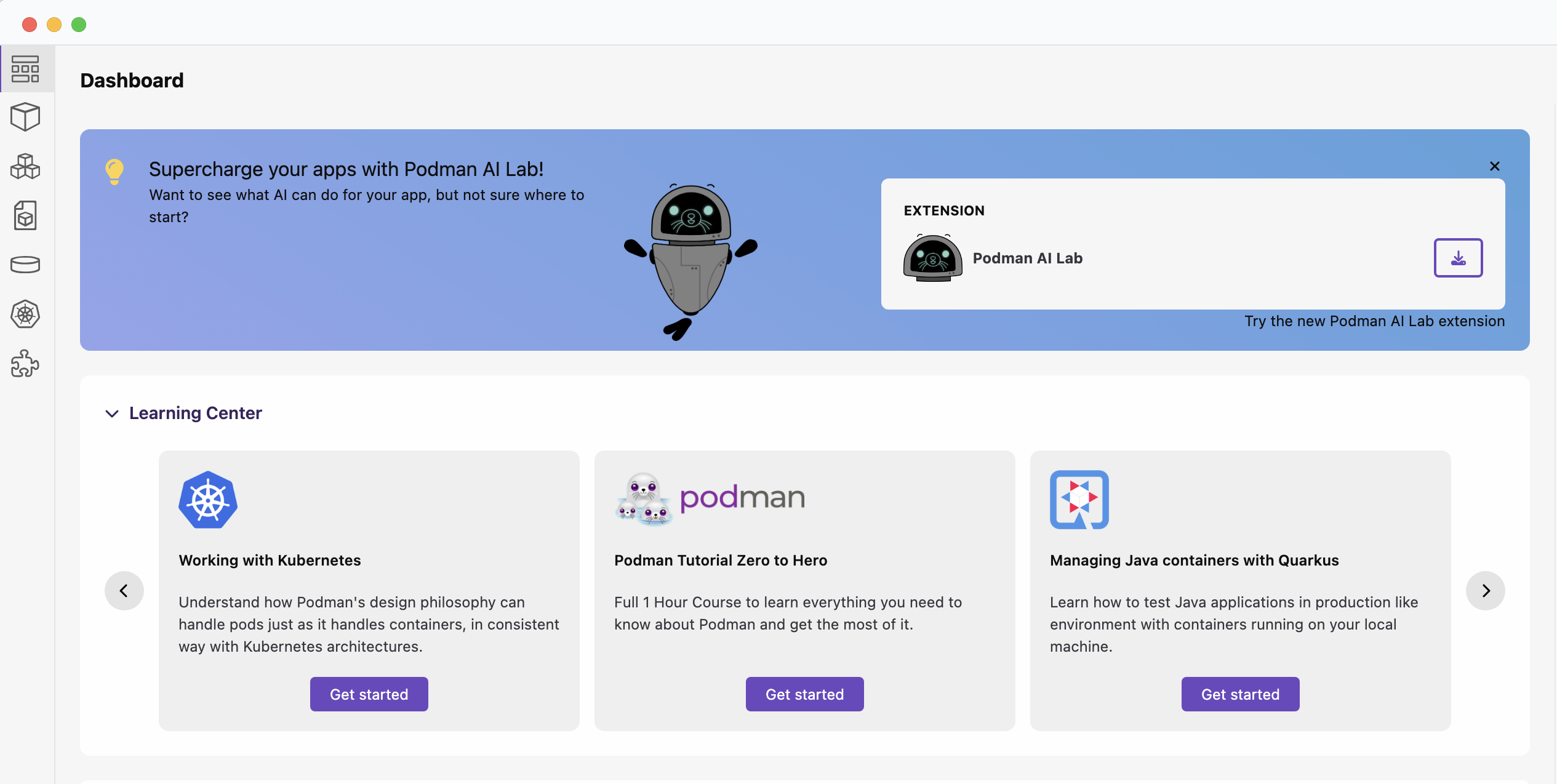Open the Kubernetes sidebar icon
This screenshot has width=1557, height=784.
25,314
